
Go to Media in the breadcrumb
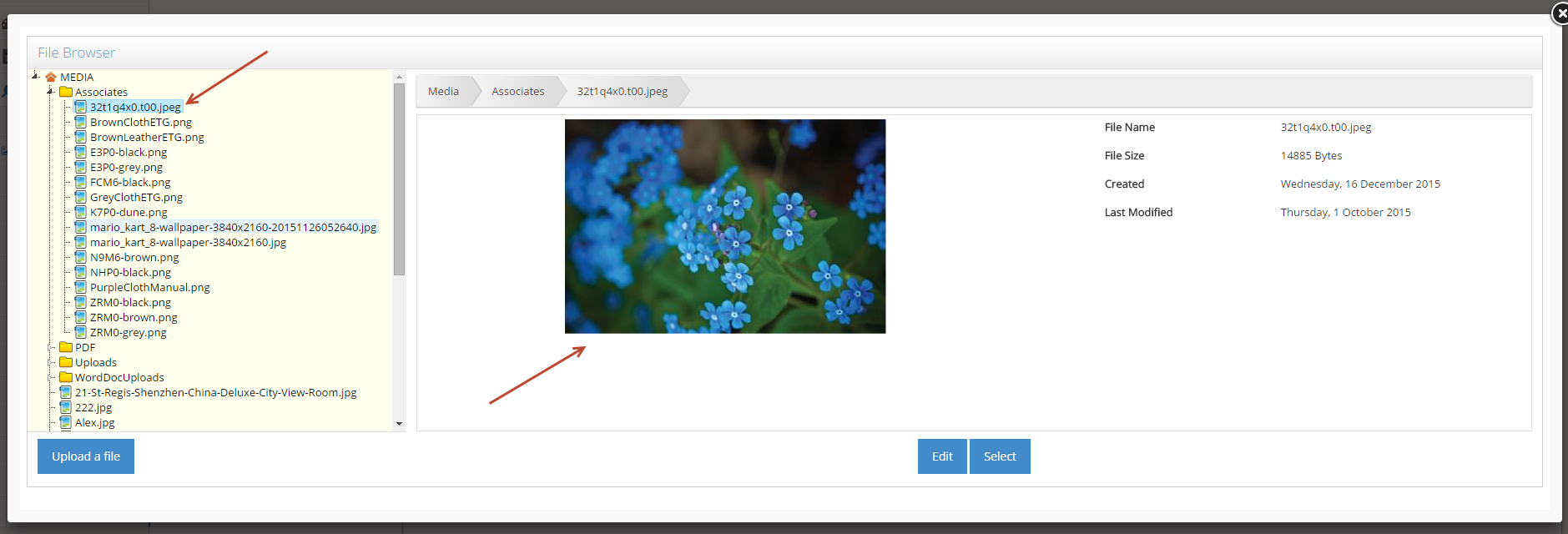pos(443,91)
